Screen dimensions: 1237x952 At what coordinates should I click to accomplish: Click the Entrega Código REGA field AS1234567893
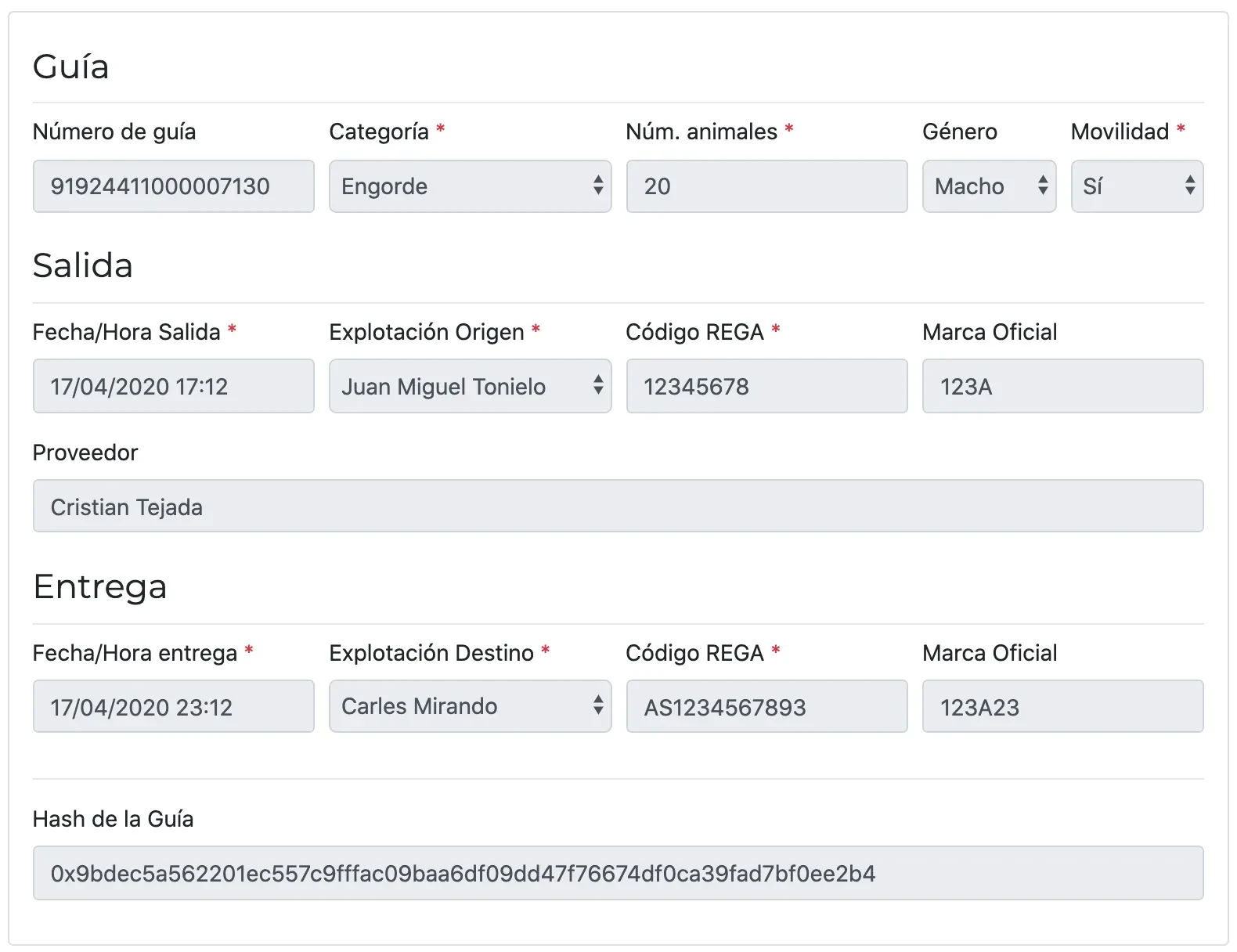click(766, 706)
